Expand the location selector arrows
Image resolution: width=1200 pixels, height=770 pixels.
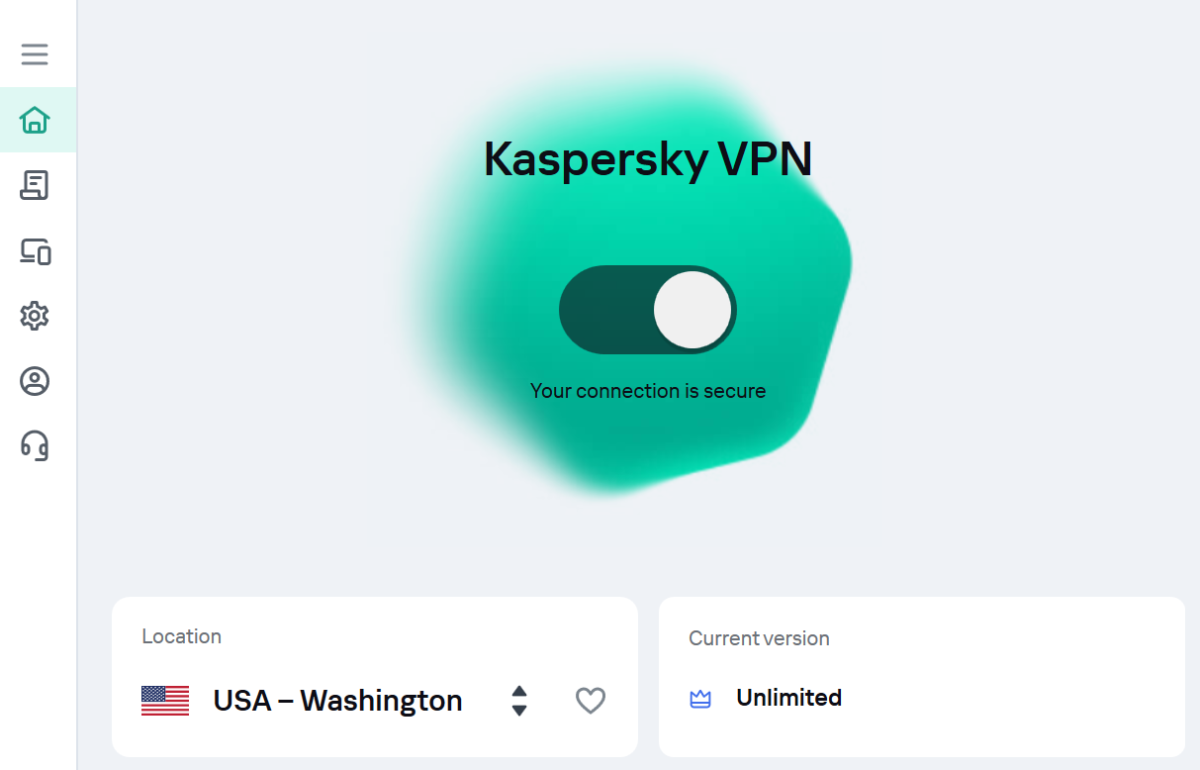519,700
